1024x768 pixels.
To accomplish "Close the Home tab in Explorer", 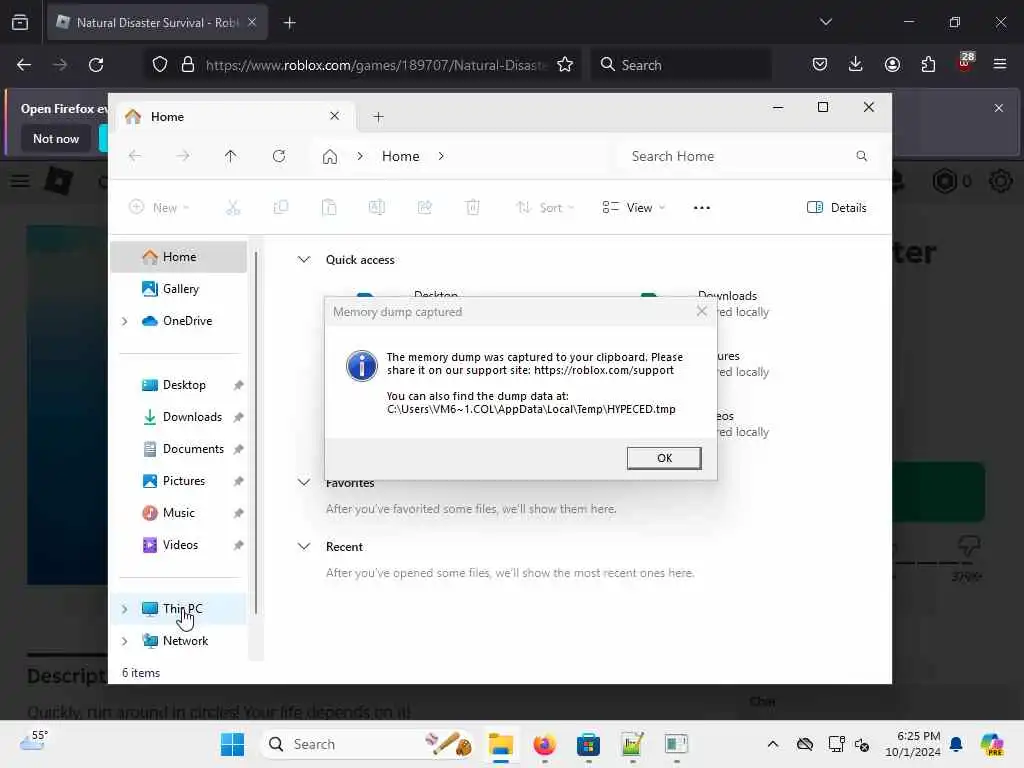I will (x=334, y=116).
